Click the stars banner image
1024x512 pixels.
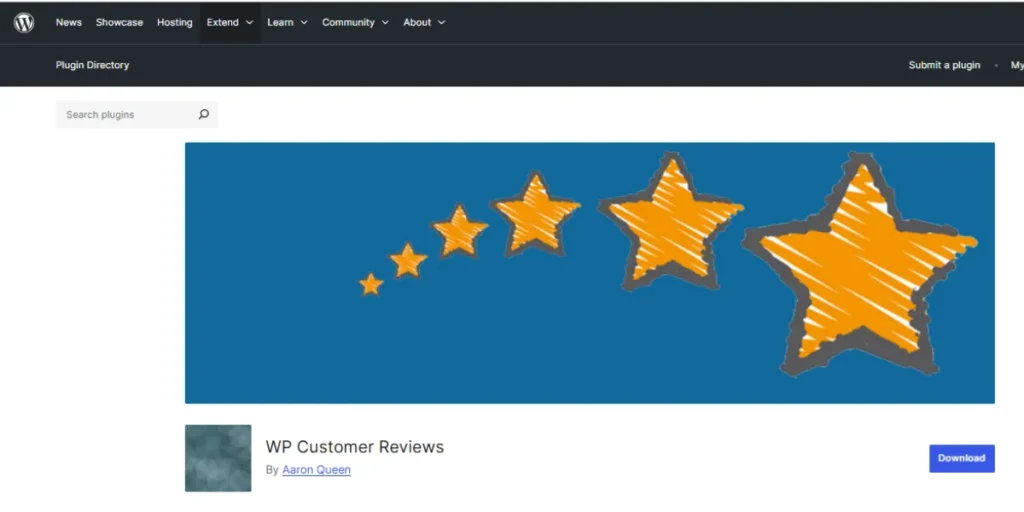590,273
